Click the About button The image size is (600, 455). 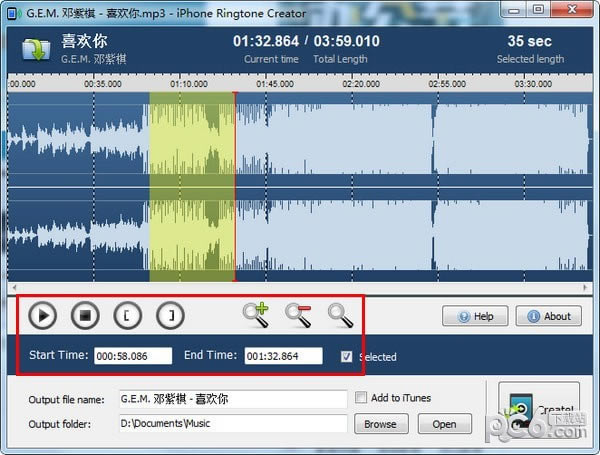pos(548,316)
